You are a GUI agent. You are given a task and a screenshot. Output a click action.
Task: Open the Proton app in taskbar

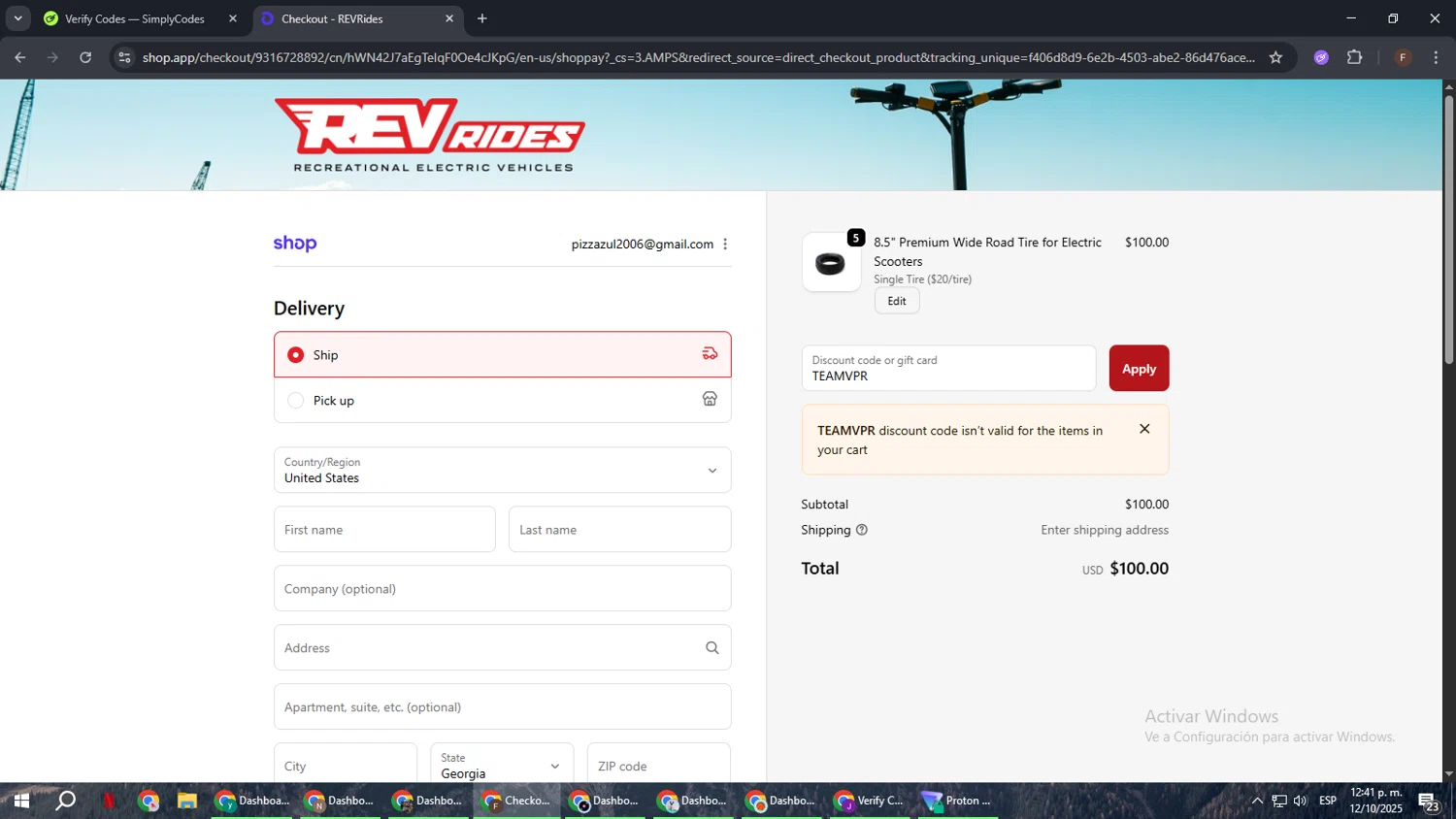point(957,801)
